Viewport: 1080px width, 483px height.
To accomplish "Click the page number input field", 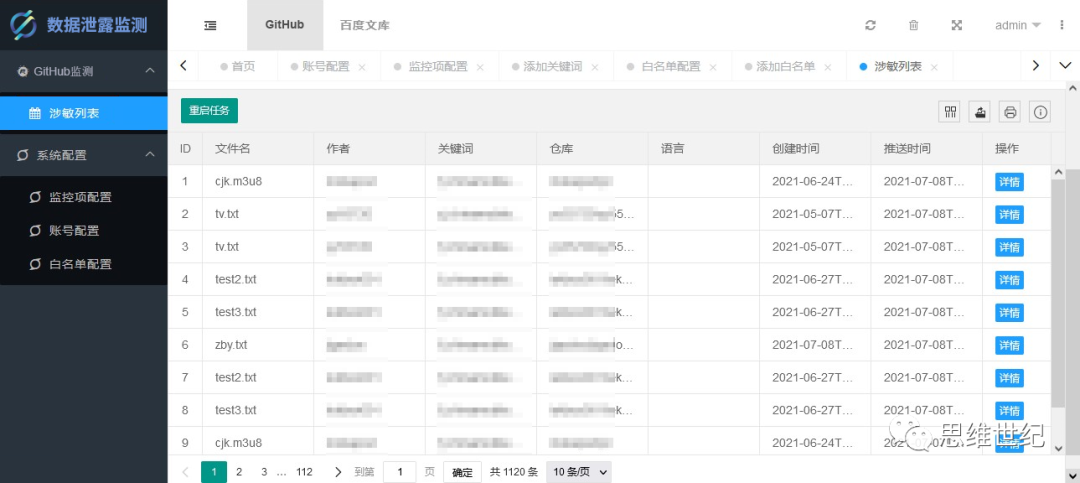I will [x=399, y=472].
